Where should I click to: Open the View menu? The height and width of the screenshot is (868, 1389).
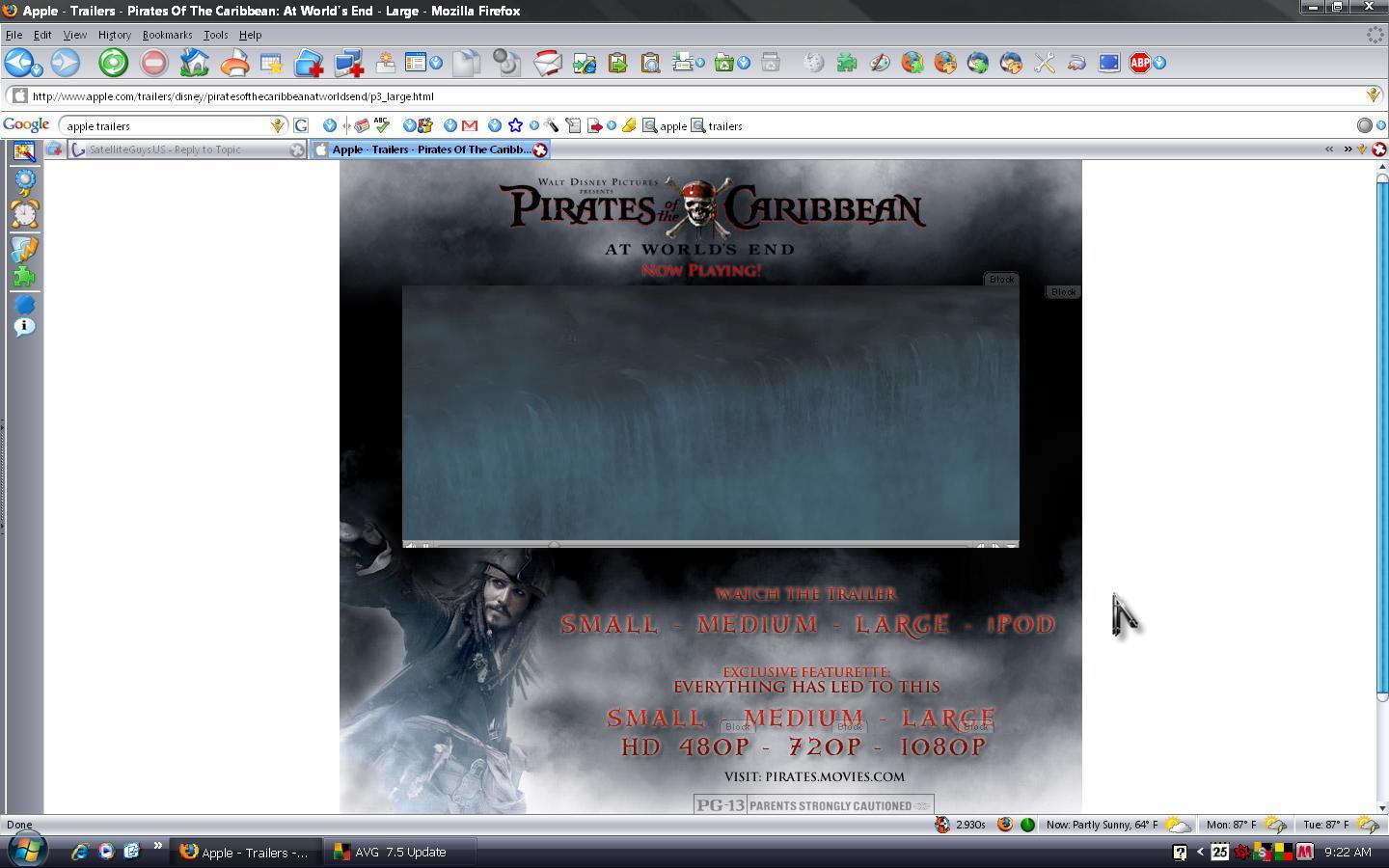point(74,35)
